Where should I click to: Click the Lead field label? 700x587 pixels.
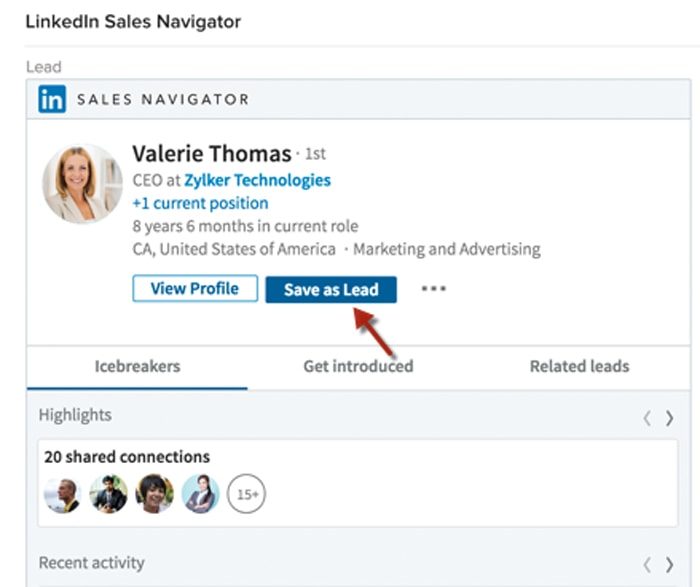pos(44,67)
